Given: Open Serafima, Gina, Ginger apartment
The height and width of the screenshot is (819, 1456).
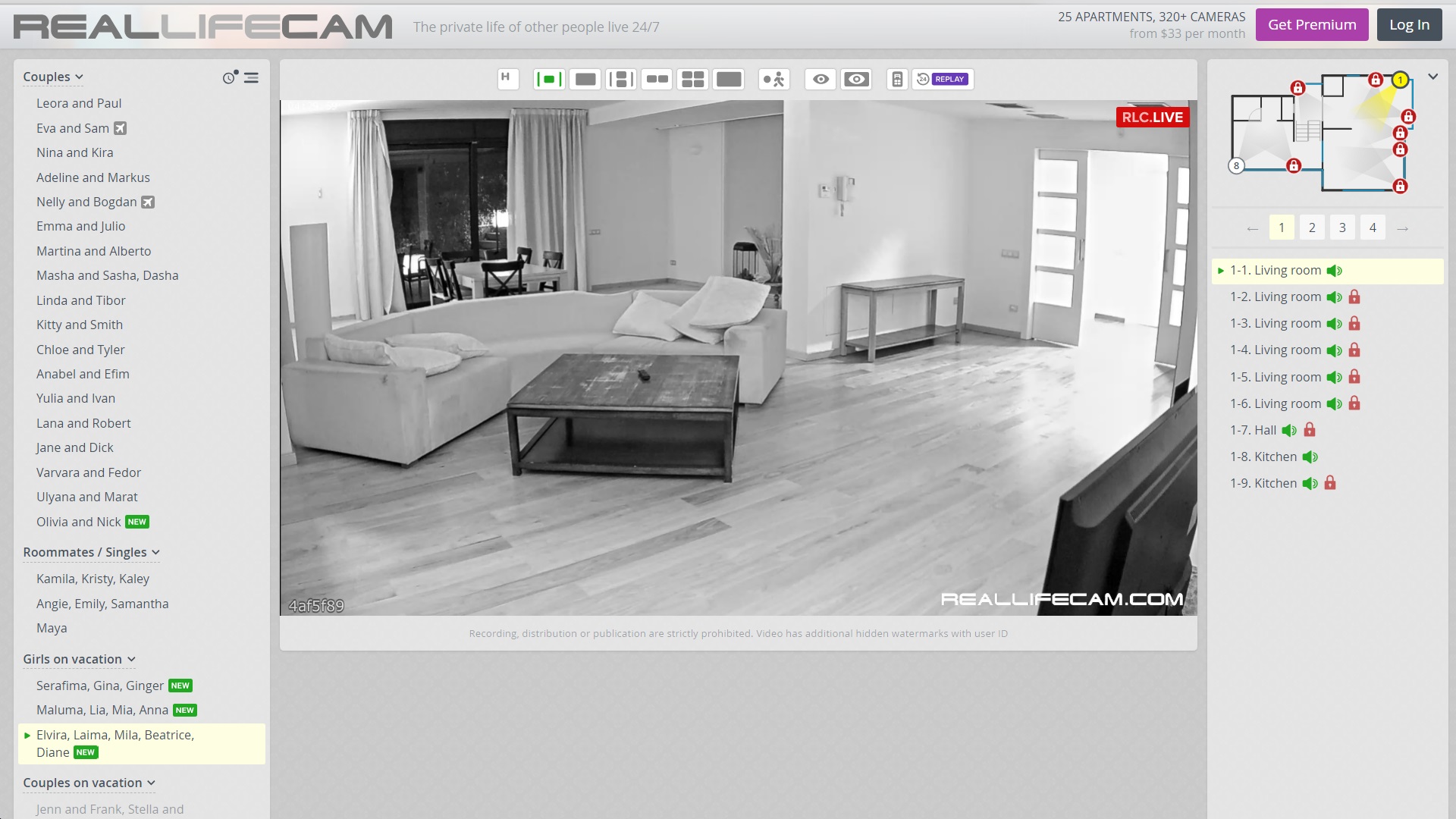Looking at the screenshot, I should 100,686.
